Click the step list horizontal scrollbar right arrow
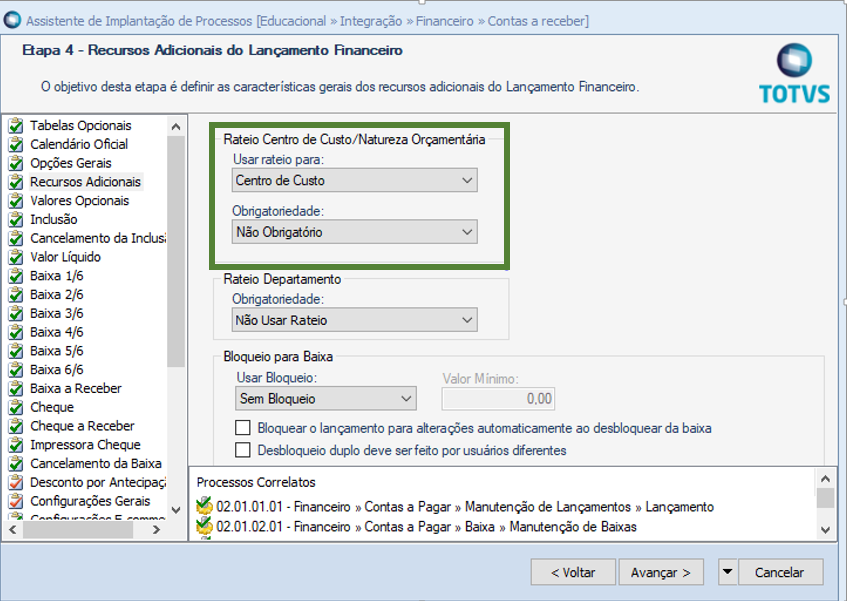The width and height of the screenshot is (847, 601). point(157,530)
